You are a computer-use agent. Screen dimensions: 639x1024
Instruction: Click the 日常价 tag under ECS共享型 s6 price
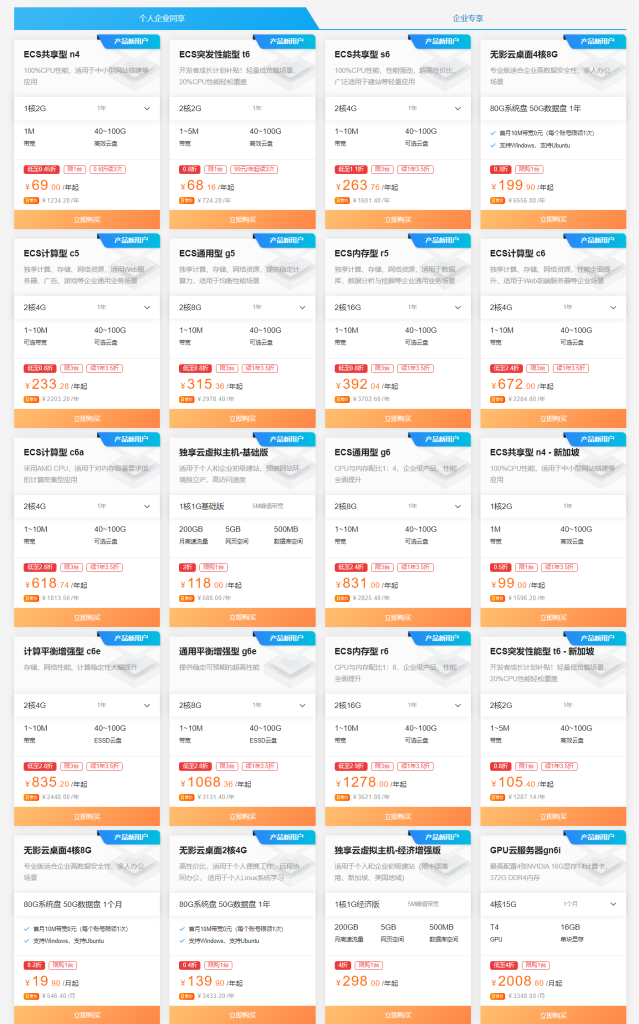341,200
